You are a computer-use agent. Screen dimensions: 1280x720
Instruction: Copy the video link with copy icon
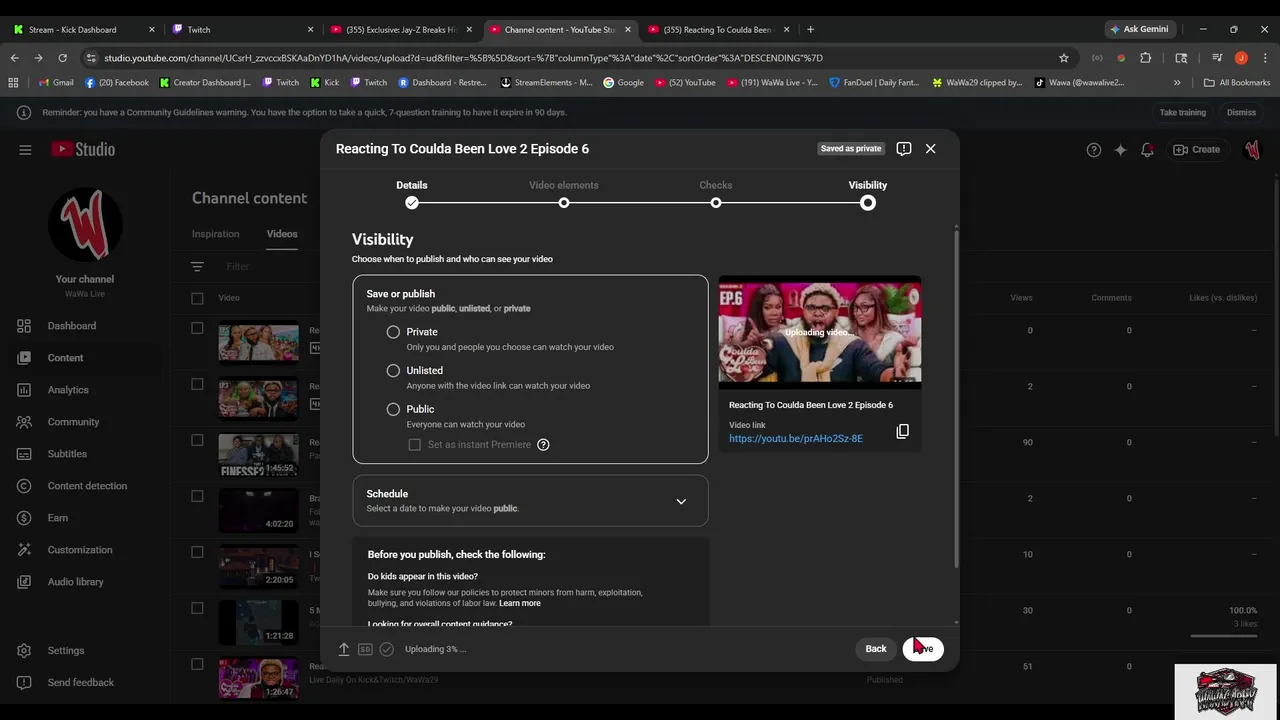[x=902, y=431]
